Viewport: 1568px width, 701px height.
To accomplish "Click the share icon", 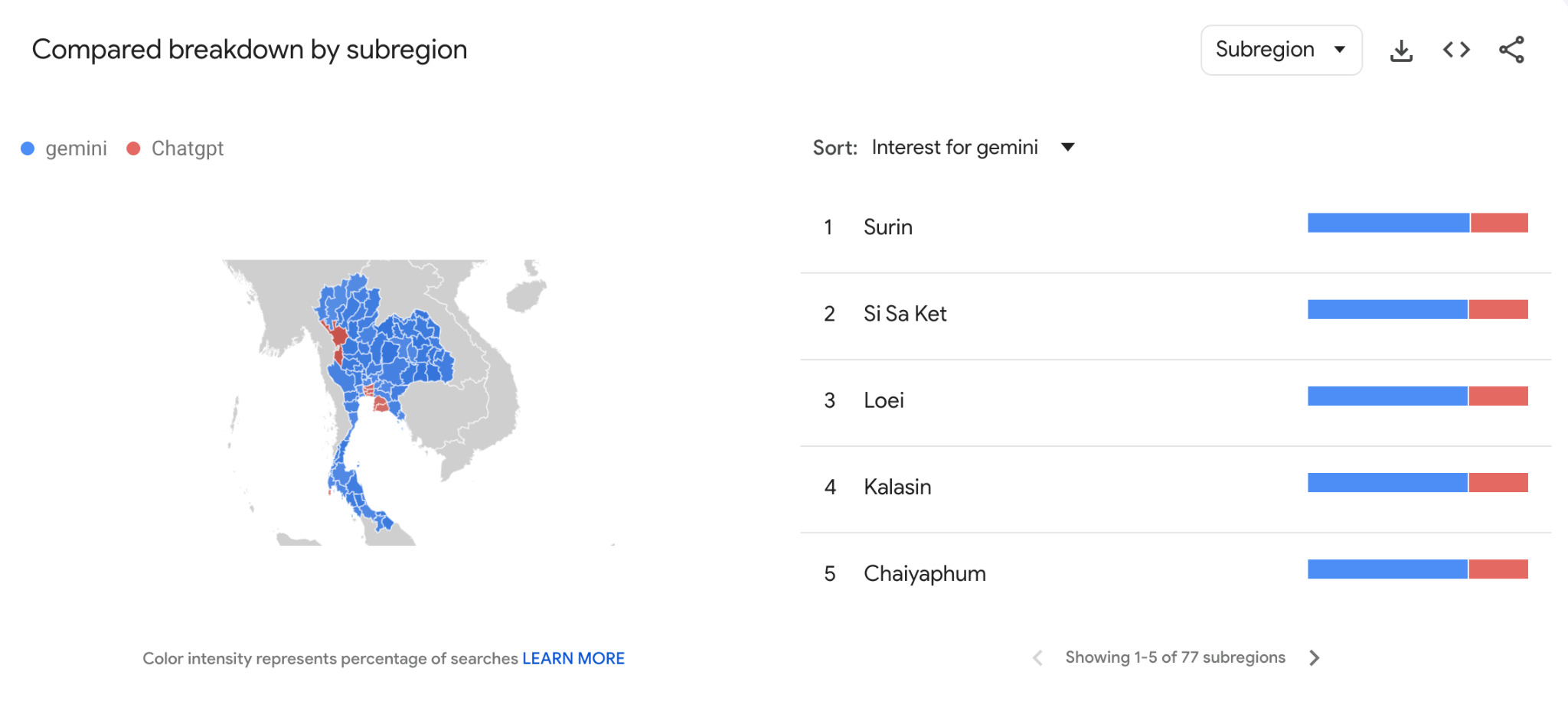I will tap(1511, 49).
